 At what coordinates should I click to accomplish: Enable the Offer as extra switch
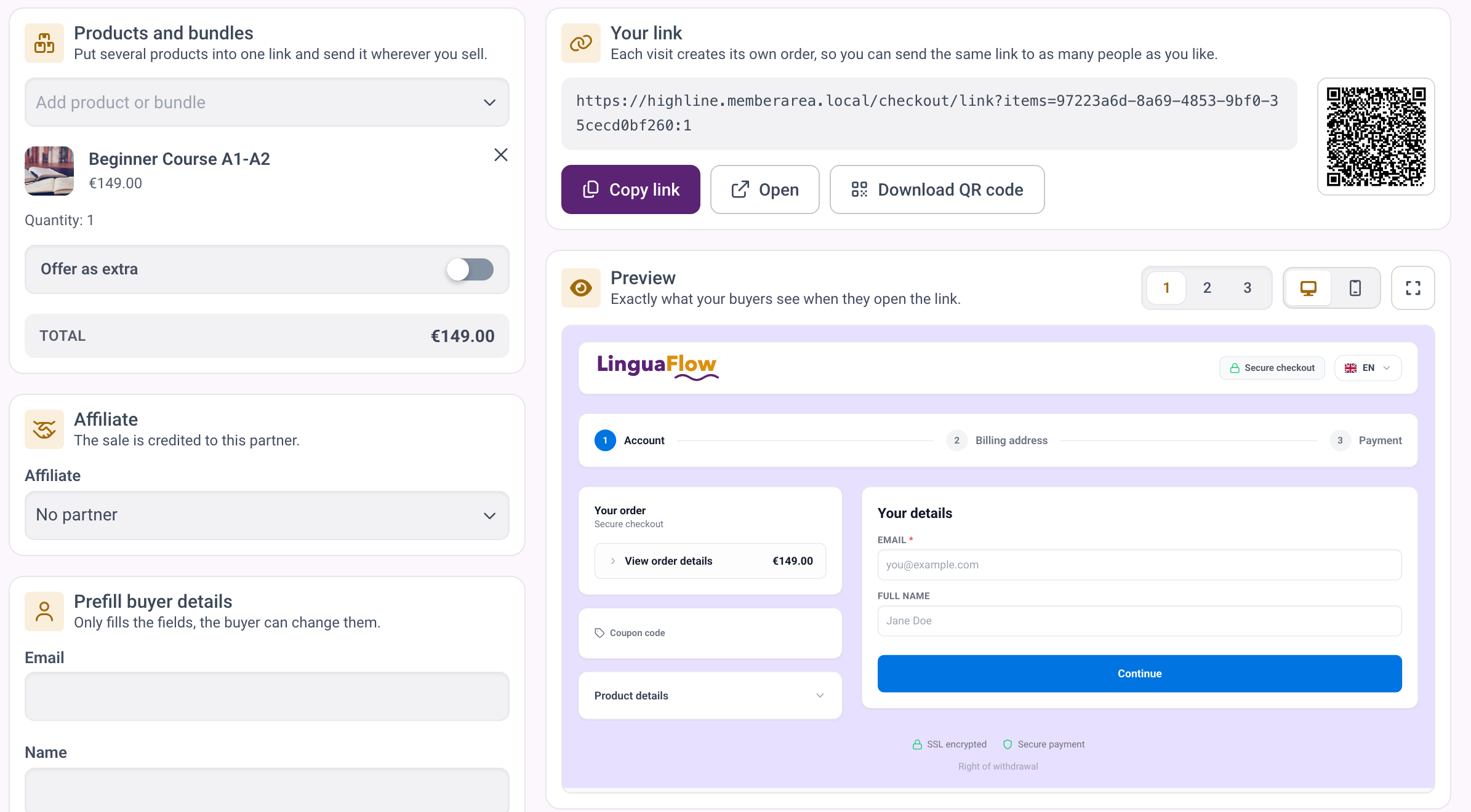pyautogui.click(x=470, y=269)
